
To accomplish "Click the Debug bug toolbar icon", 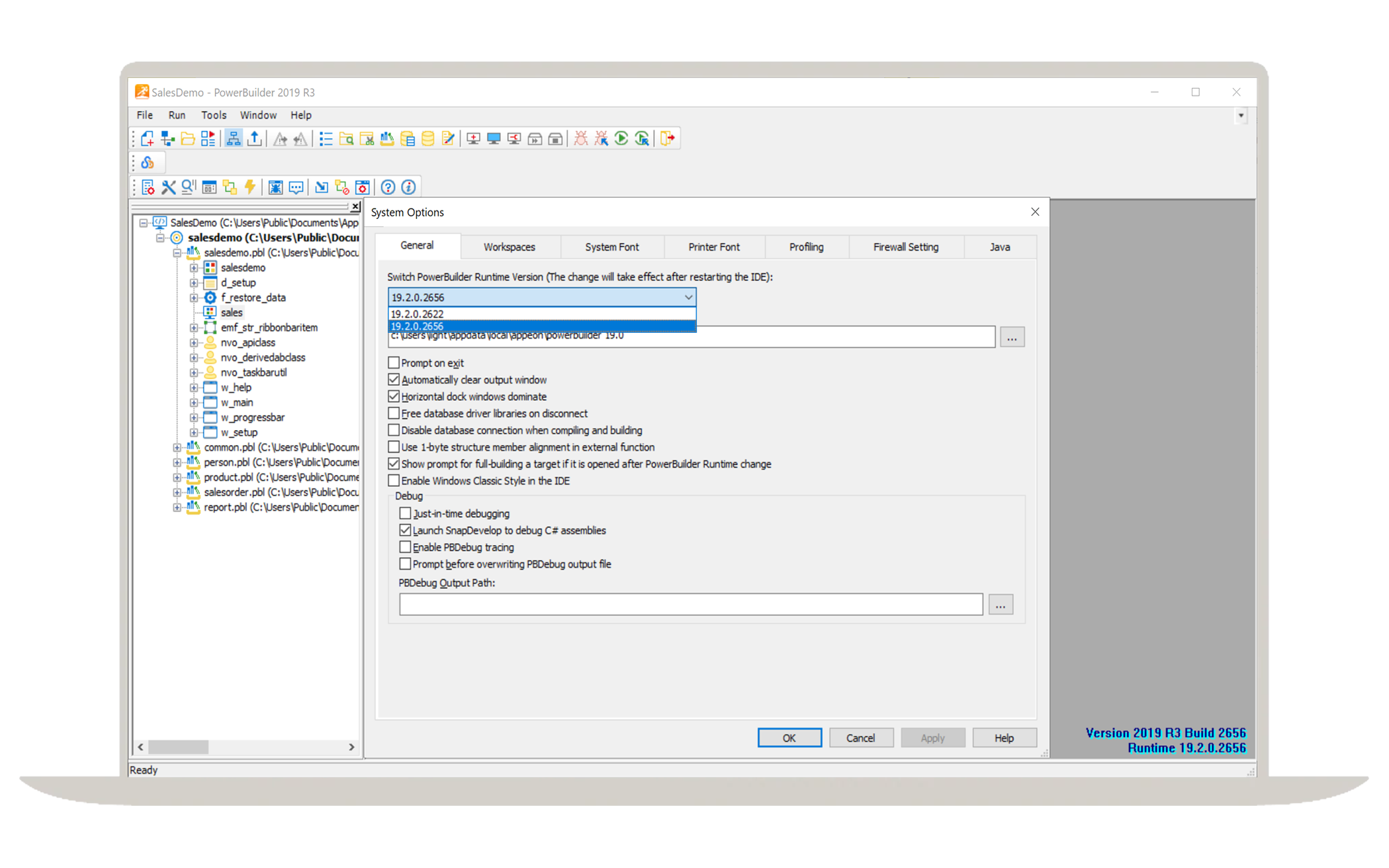I will click(x=581, y=139).
